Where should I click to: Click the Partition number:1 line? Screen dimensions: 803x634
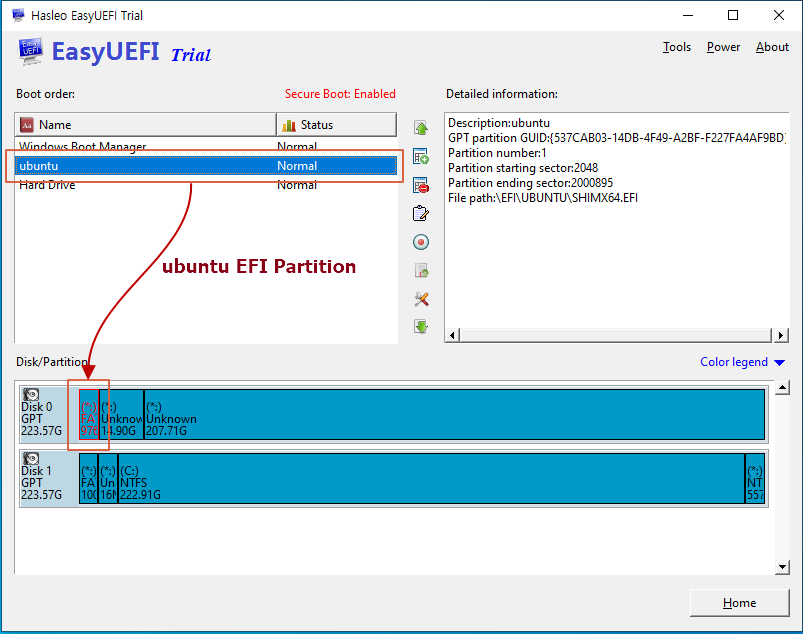[x=497, y=153]
